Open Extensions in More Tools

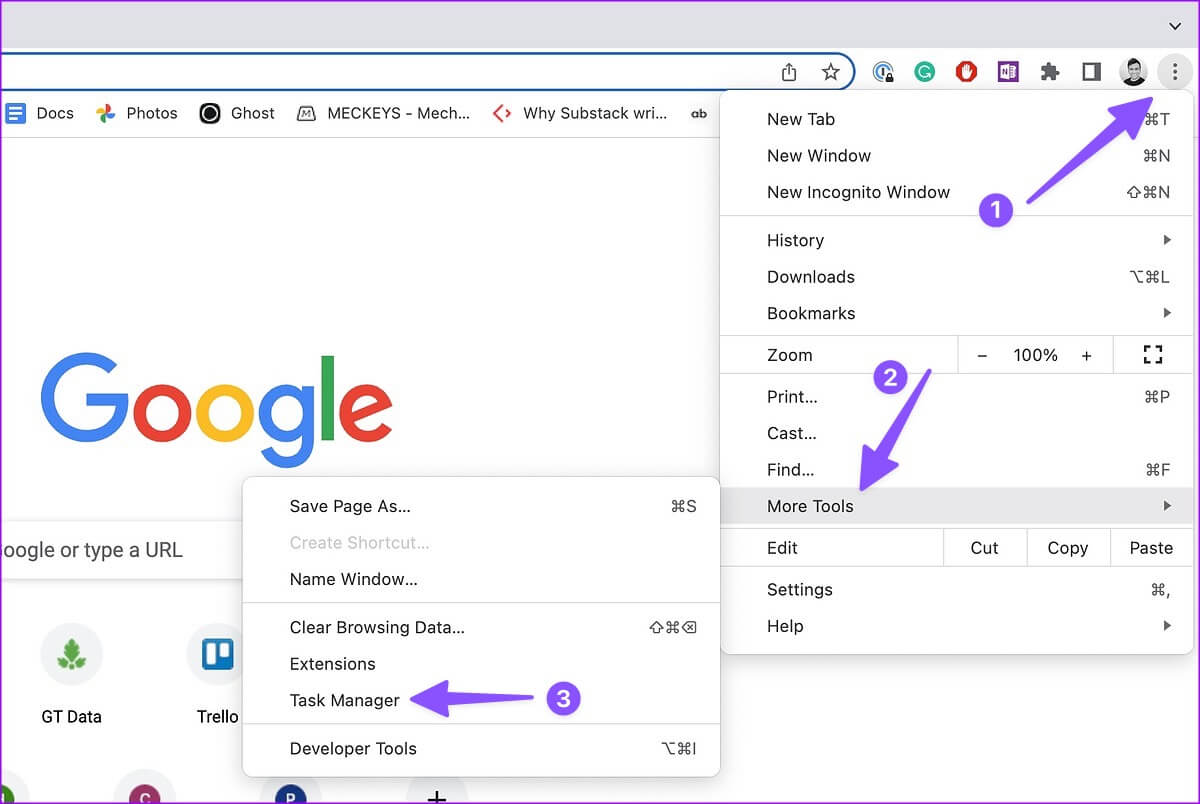point(481,664)
